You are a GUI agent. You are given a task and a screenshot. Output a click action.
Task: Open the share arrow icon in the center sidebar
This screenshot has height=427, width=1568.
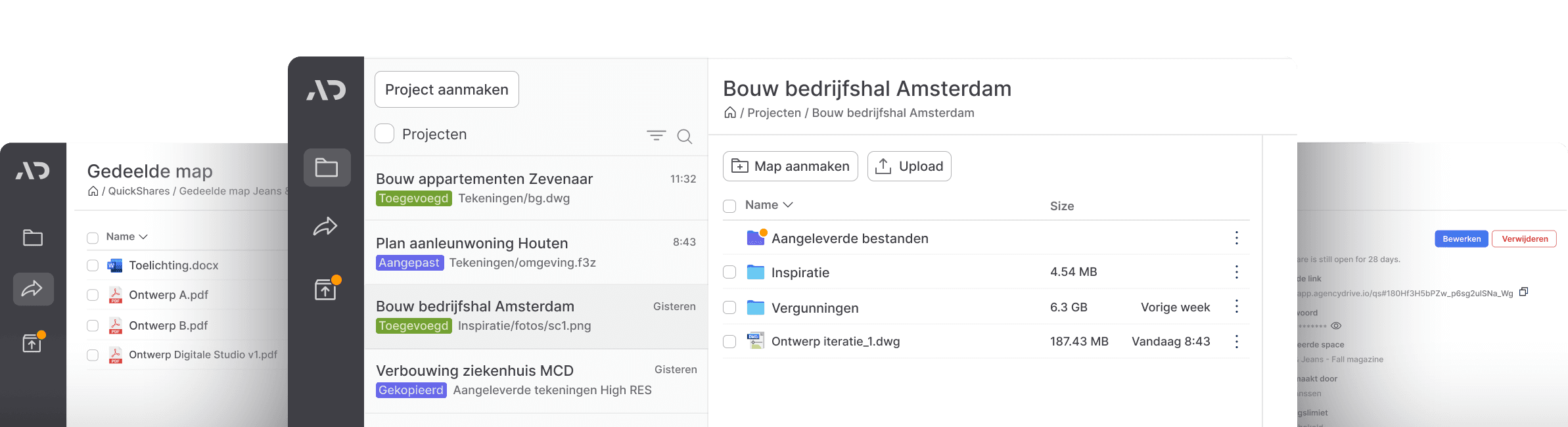(325, 227)
